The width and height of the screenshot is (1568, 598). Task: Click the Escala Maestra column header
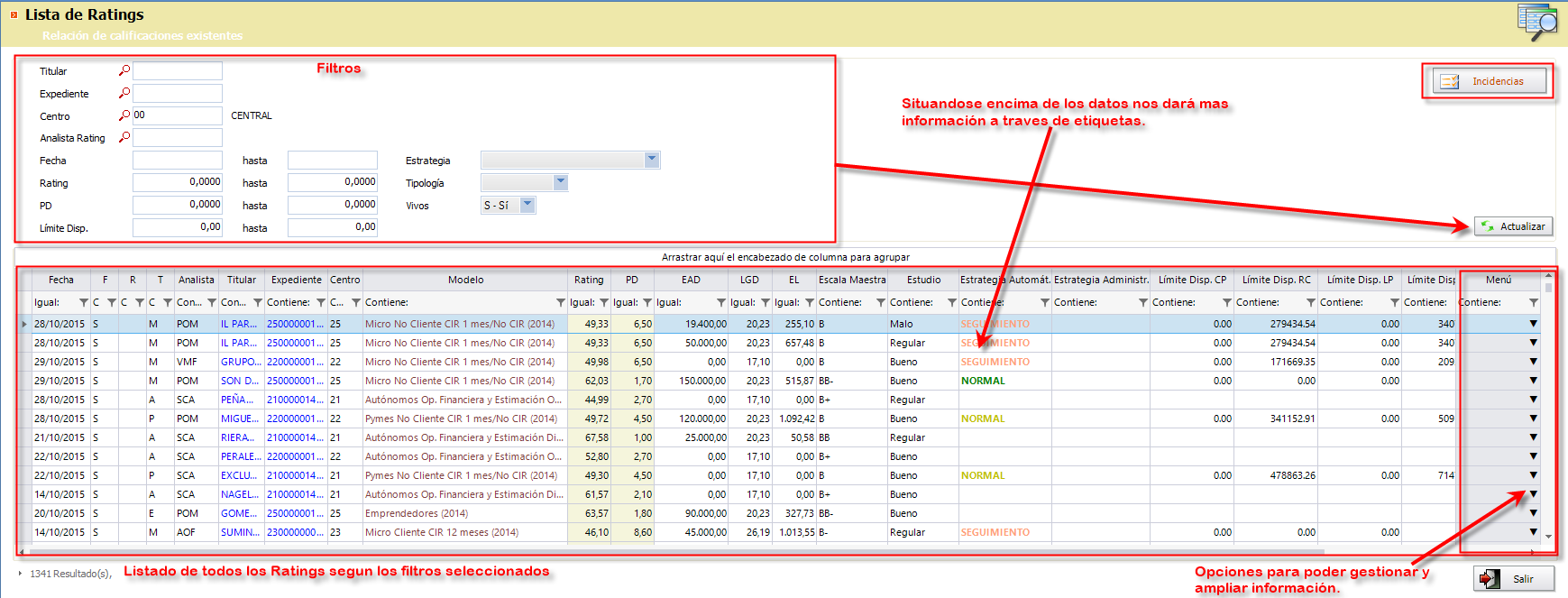click(852, 280)
